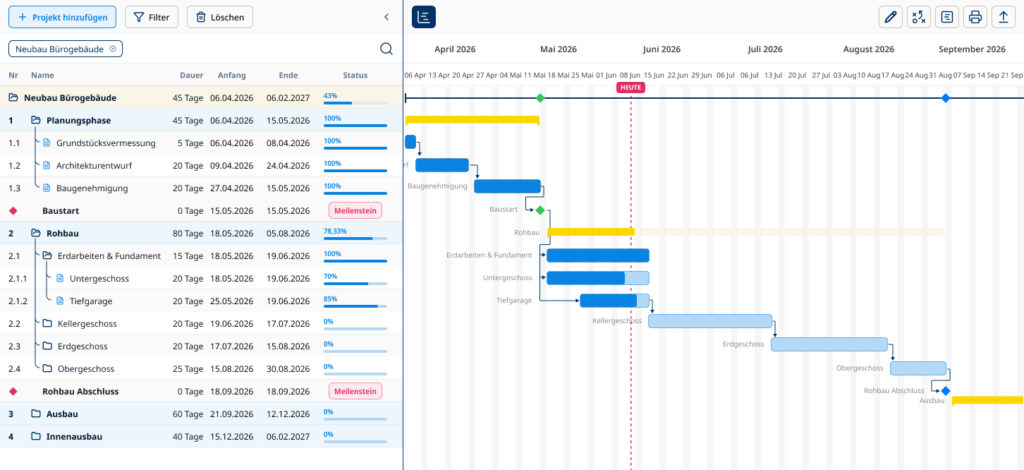Sort by the Status column header

[x=355, y=75]
